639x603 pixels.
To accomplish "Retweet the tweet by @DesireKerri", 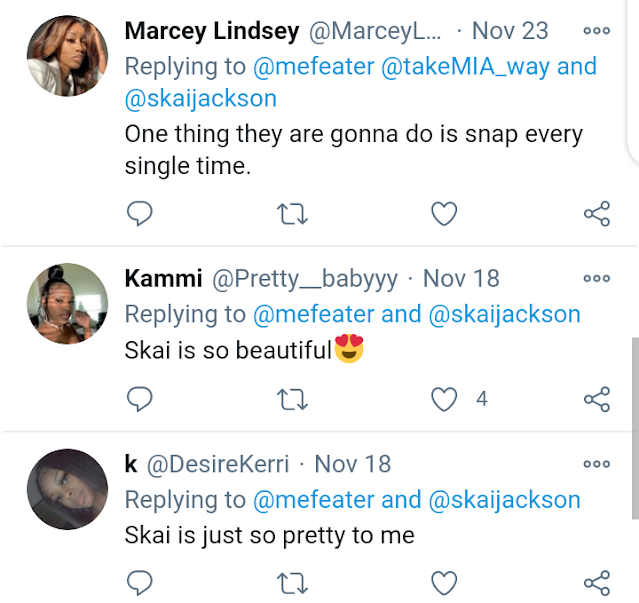I will 290,583.
